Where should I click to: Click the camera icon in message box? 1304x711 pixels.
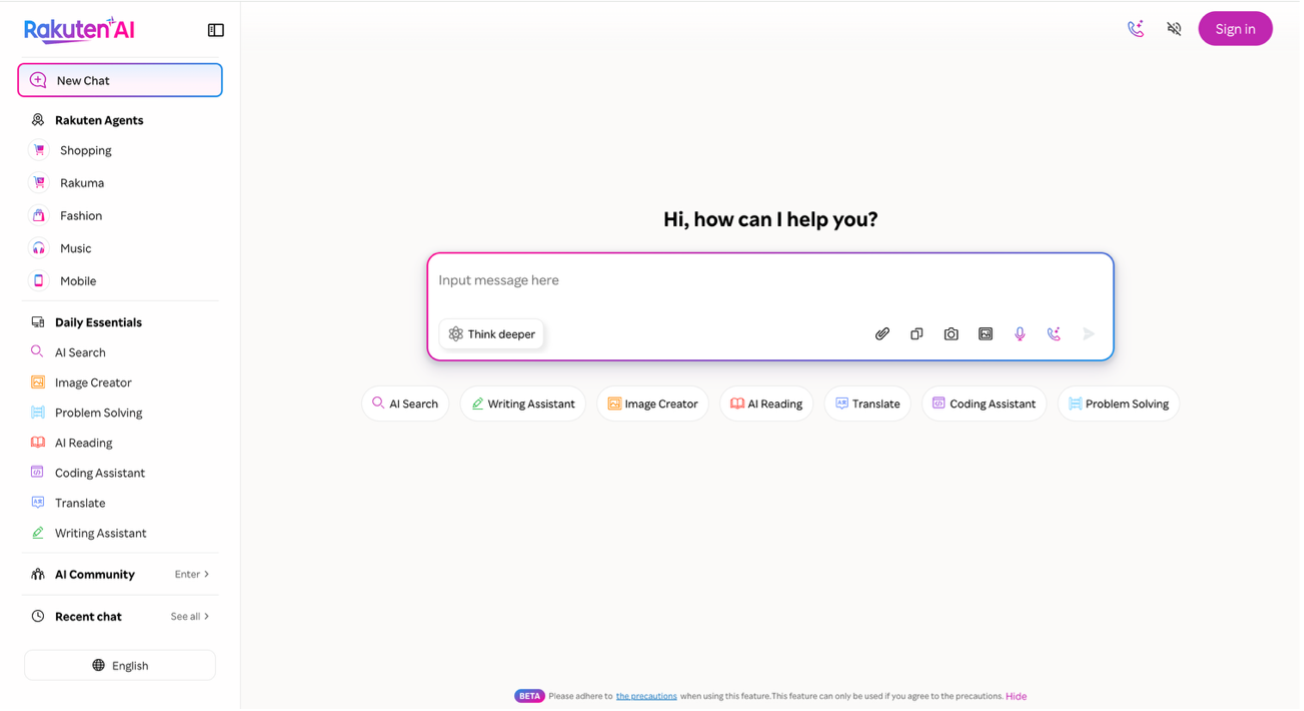951,334
